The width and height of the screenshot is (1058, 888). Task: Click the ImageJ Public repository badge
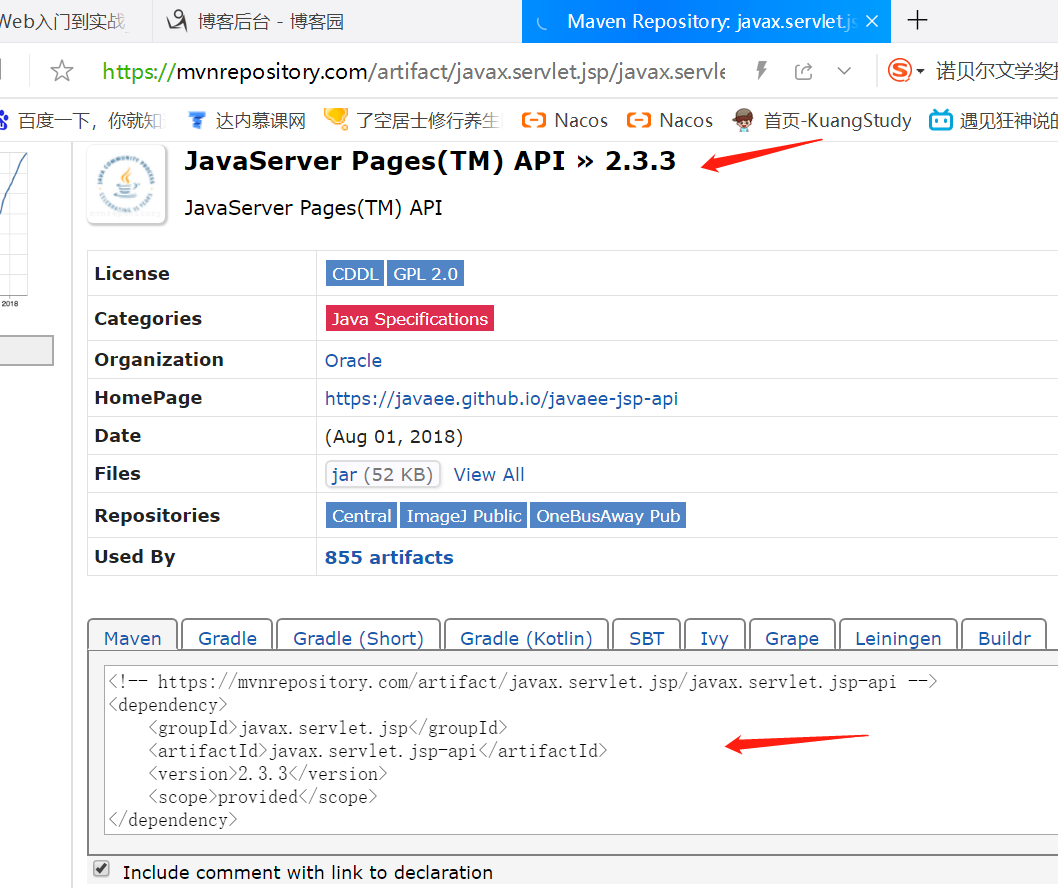pos(464,516)
